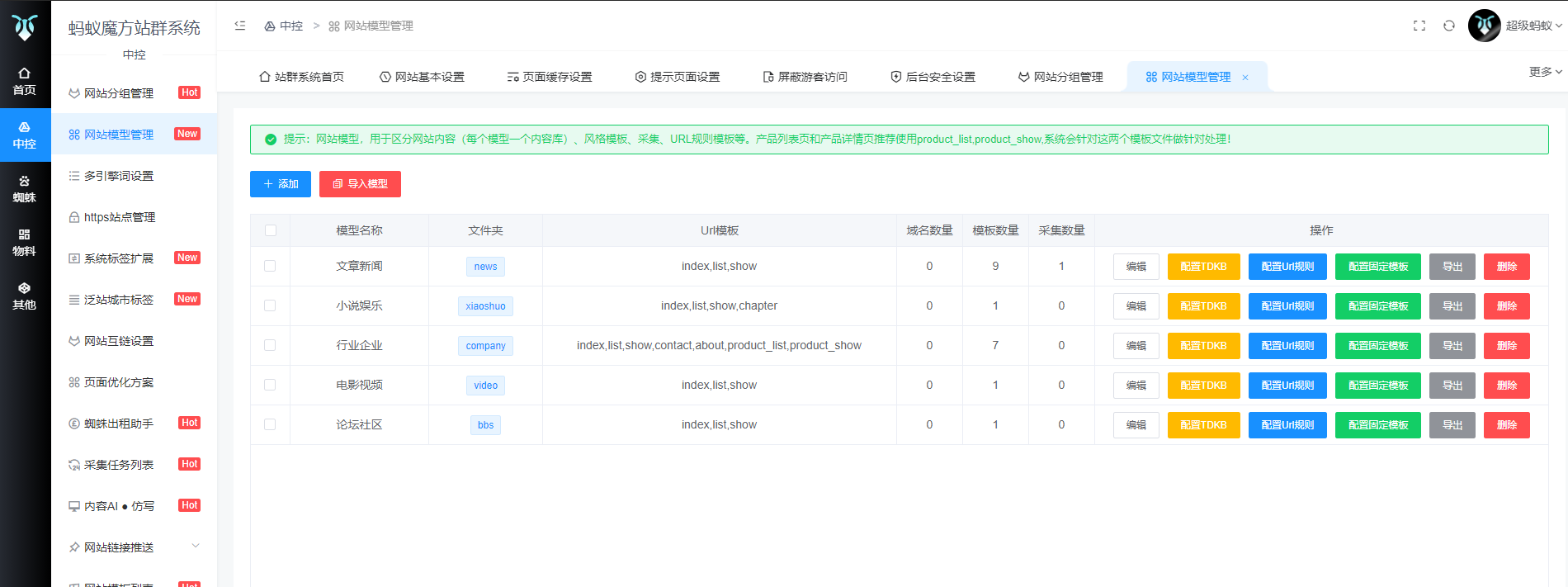Open the 其他 sidebar section
This screenshot has width=1568, height=587.
click(25, 296)
